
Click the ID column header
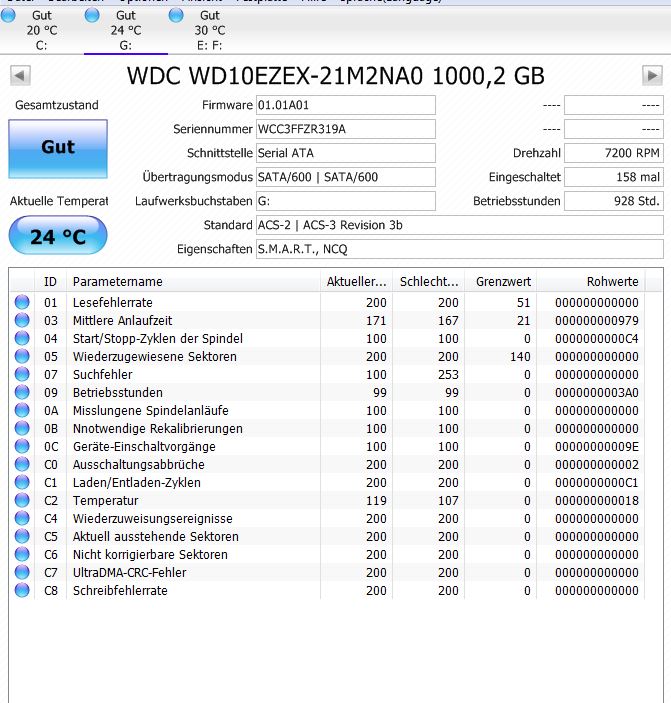click(50, 282)
